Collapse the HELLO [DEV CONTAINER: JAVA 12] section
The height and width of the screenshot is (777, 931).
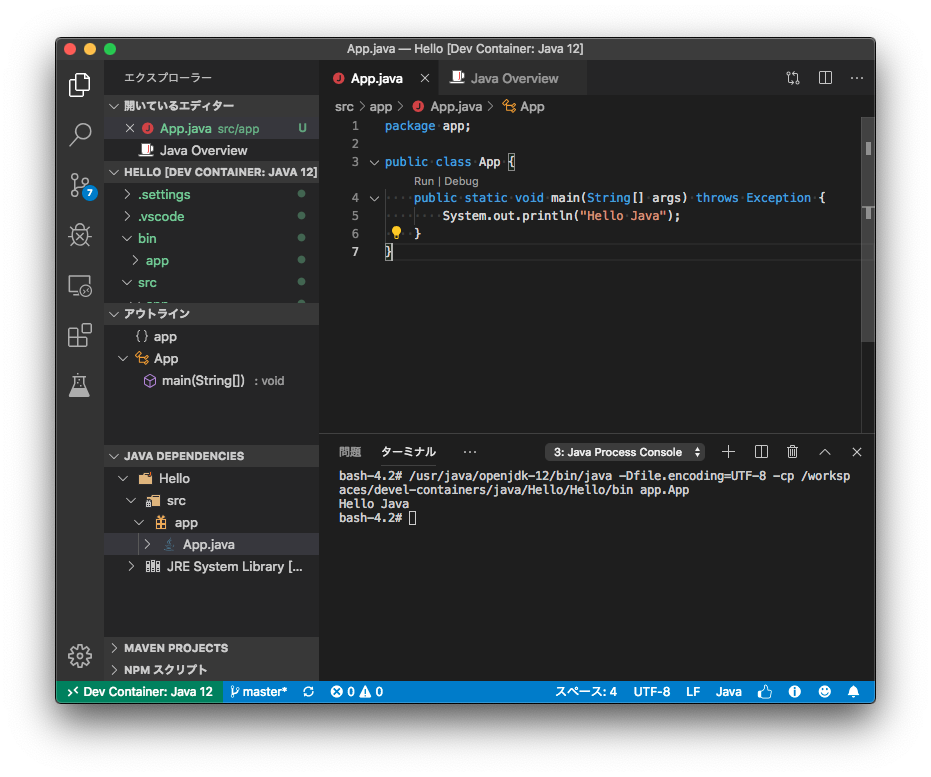pos(114,172)
